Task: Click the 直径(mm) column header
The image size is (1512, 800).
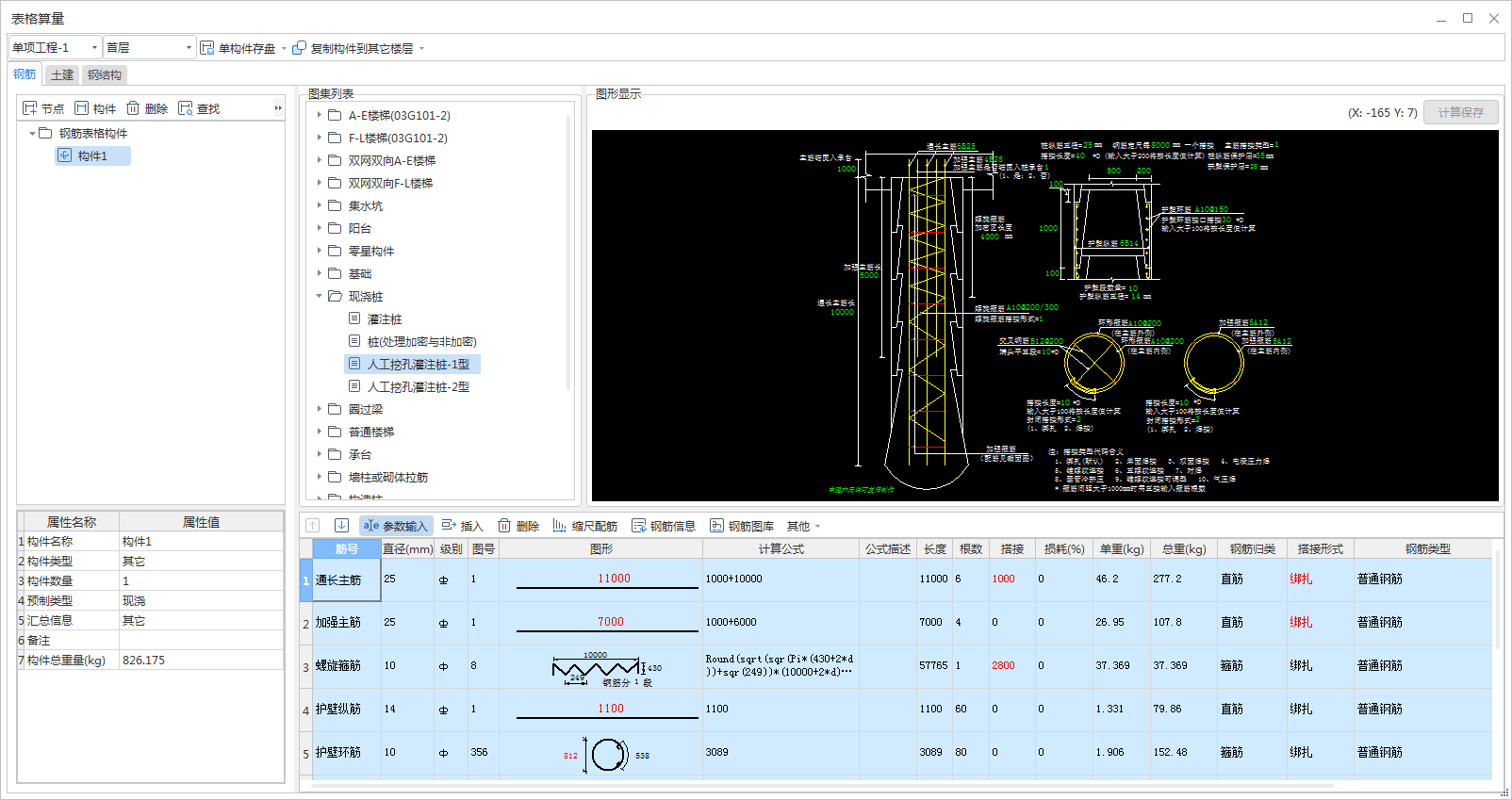Action: (x=408, y=548)
